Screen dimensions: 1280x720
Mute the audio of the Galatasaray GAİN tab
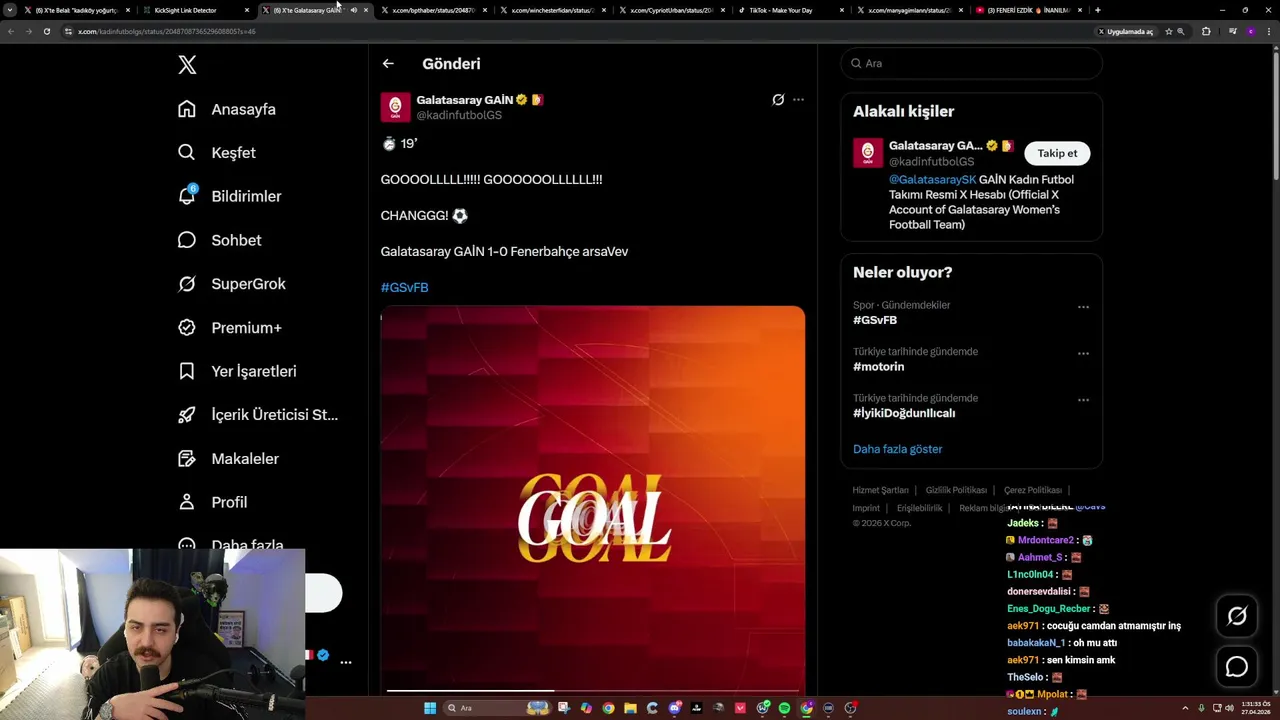tap(353, 10)
